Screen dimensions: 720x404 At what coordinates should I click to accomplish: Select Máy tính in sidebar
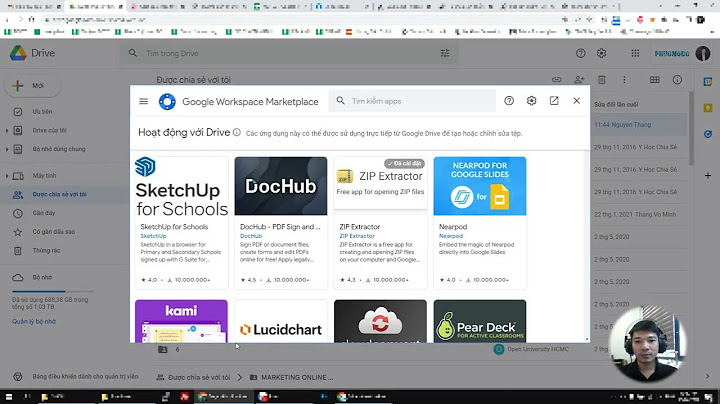point(44,176)
